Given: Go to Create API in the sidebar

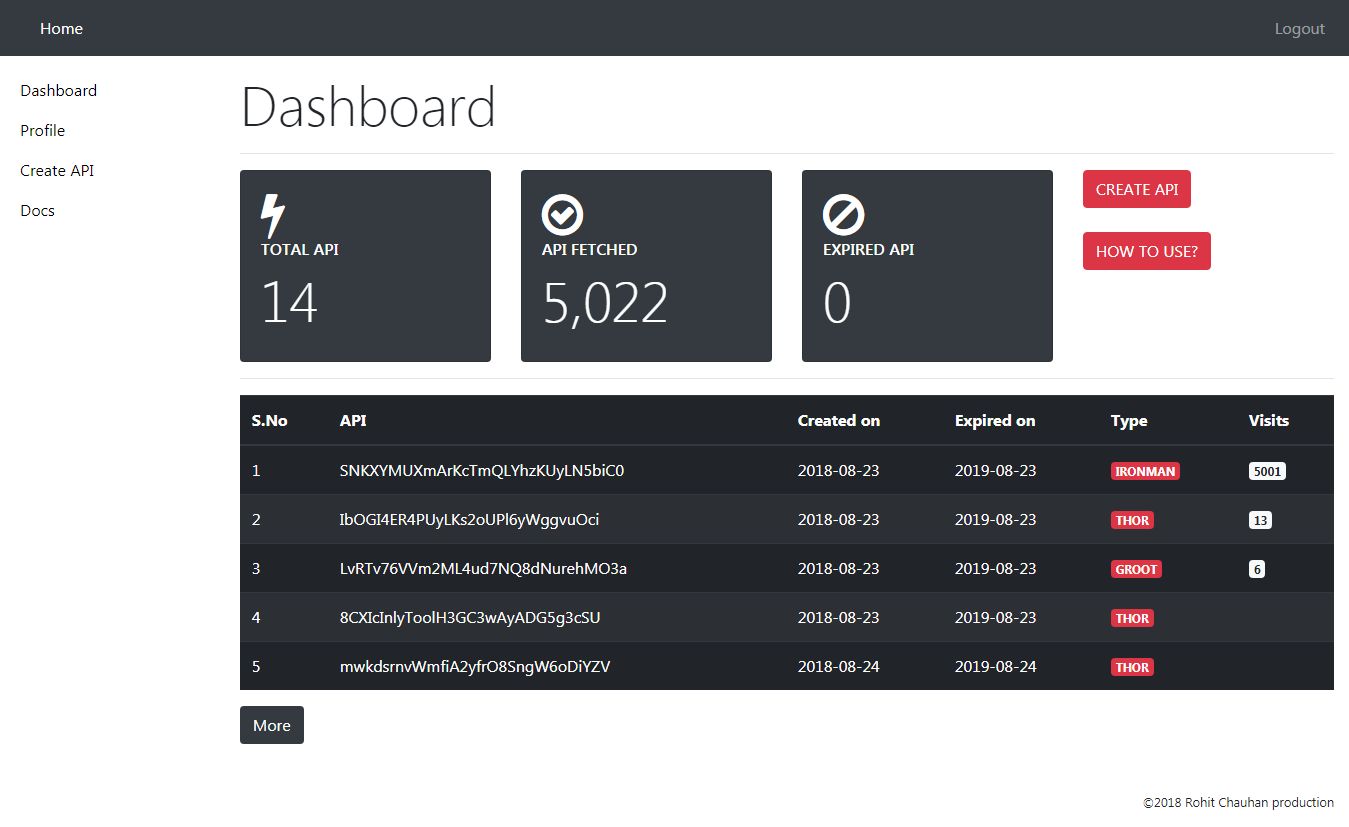Looking at the screenshot, I should [57, 171].
